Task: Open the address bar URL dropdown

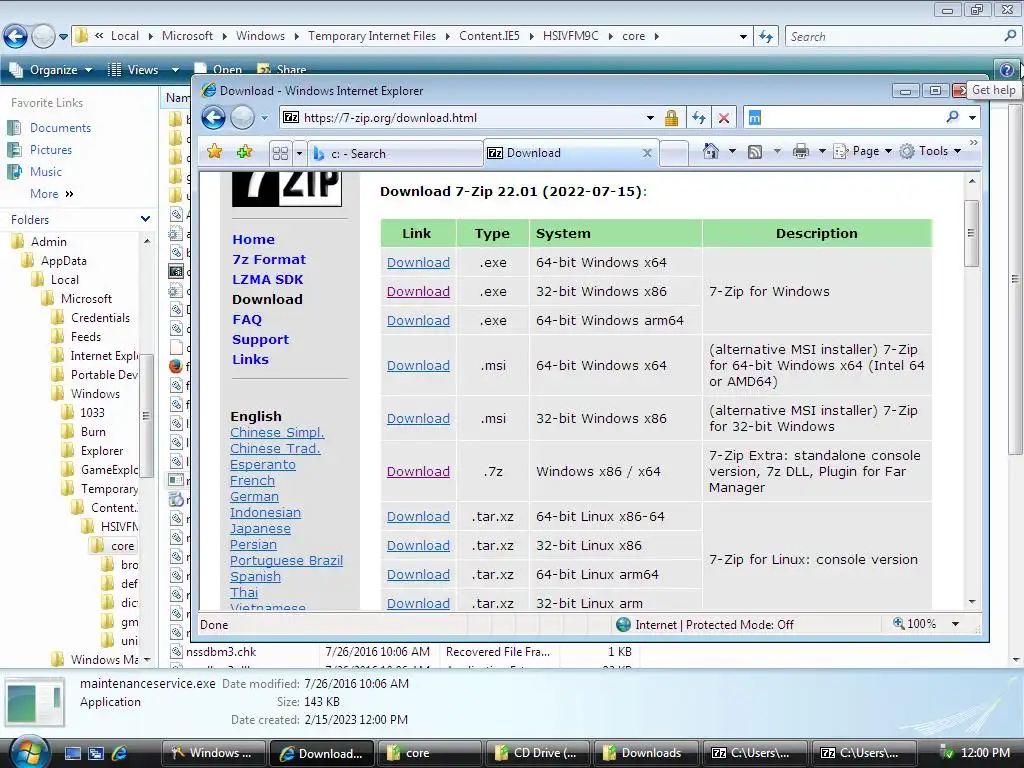Action: (x=650, y=118)
